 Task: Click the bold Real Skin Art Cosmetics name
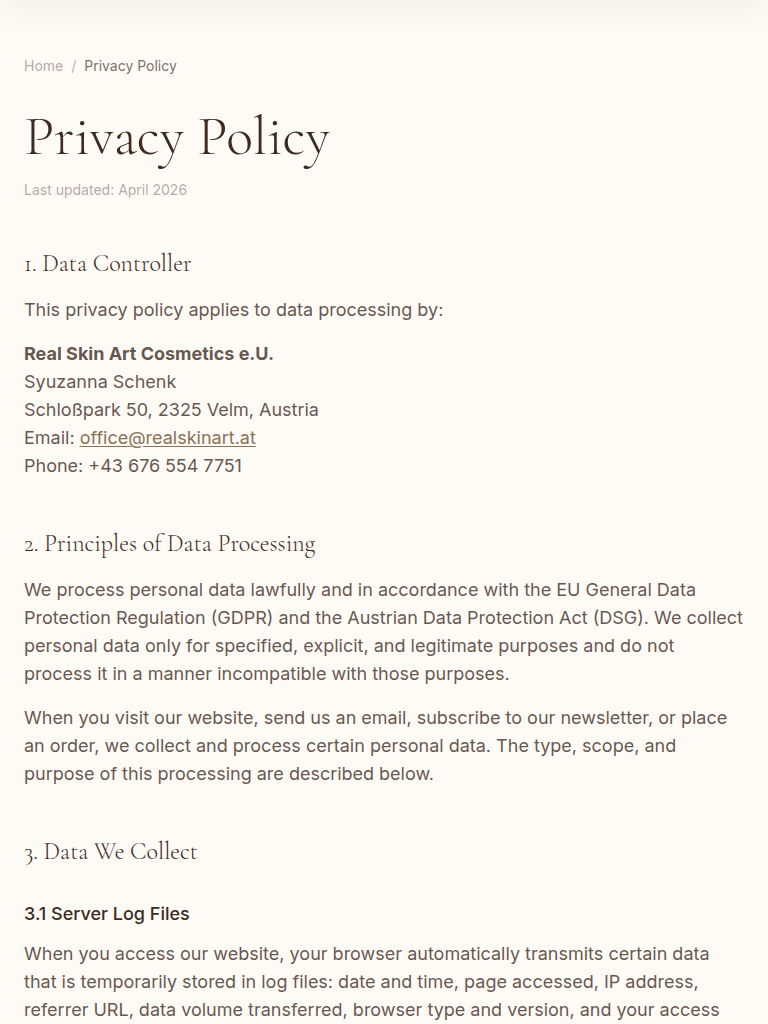[148, 354]
